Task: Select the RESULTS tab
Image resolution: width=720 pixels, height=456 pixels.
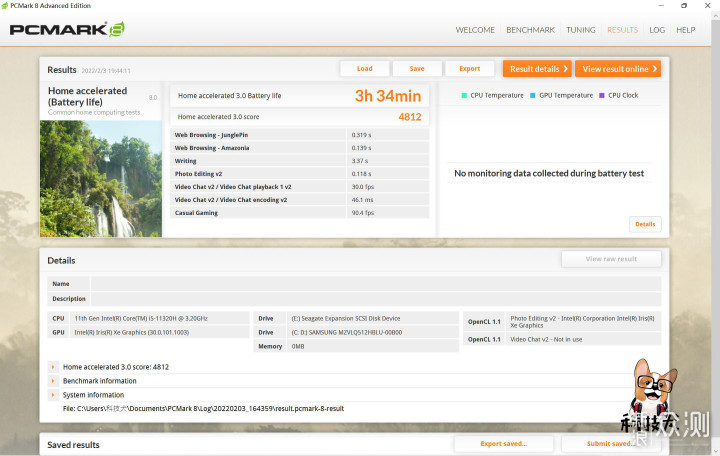Action: coord(622,30)
